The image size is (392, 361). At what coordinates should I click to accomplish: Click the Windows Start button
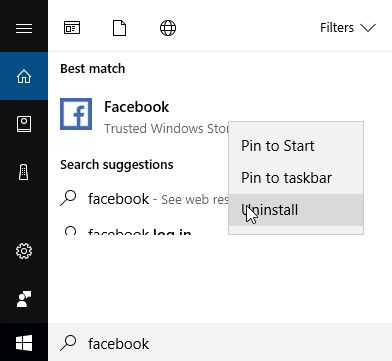click(24, 343)
